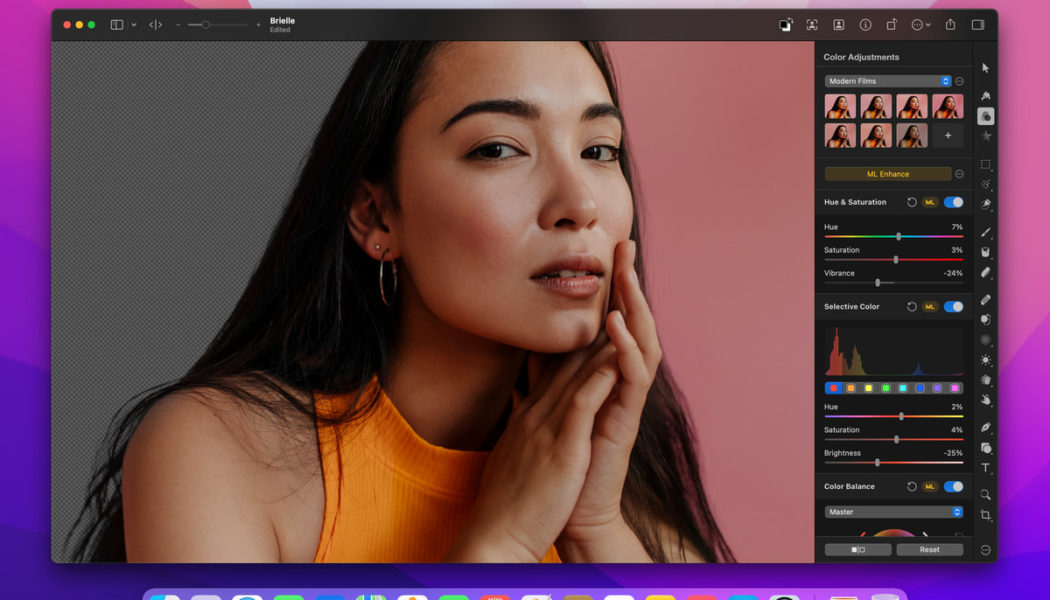Open the sidebar view options chevron
1050x600 pixels.
click(135, 24)
